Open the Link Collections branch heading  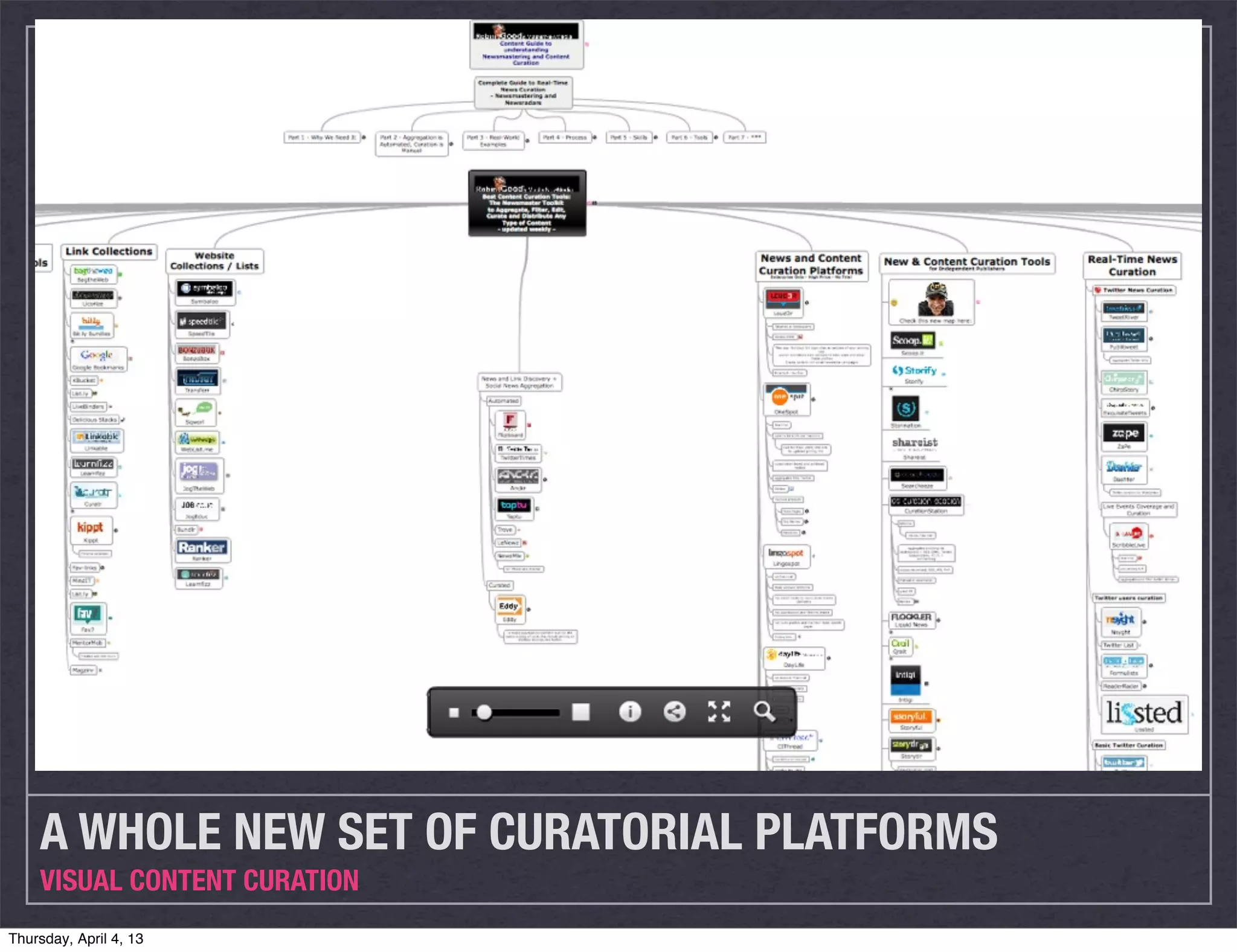coord(109,252)
